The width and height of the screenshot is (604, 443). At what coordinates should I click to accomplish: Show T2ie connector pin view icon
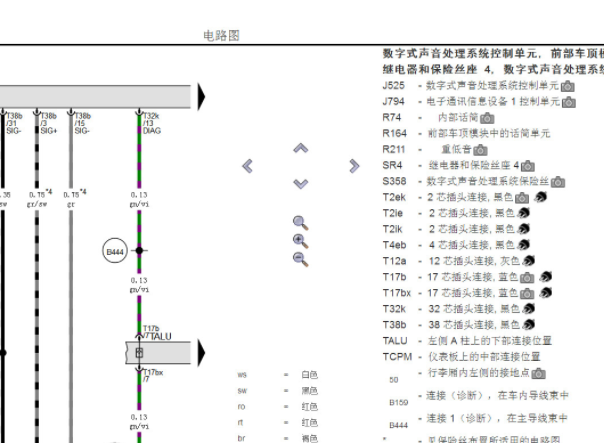[523, 213]
